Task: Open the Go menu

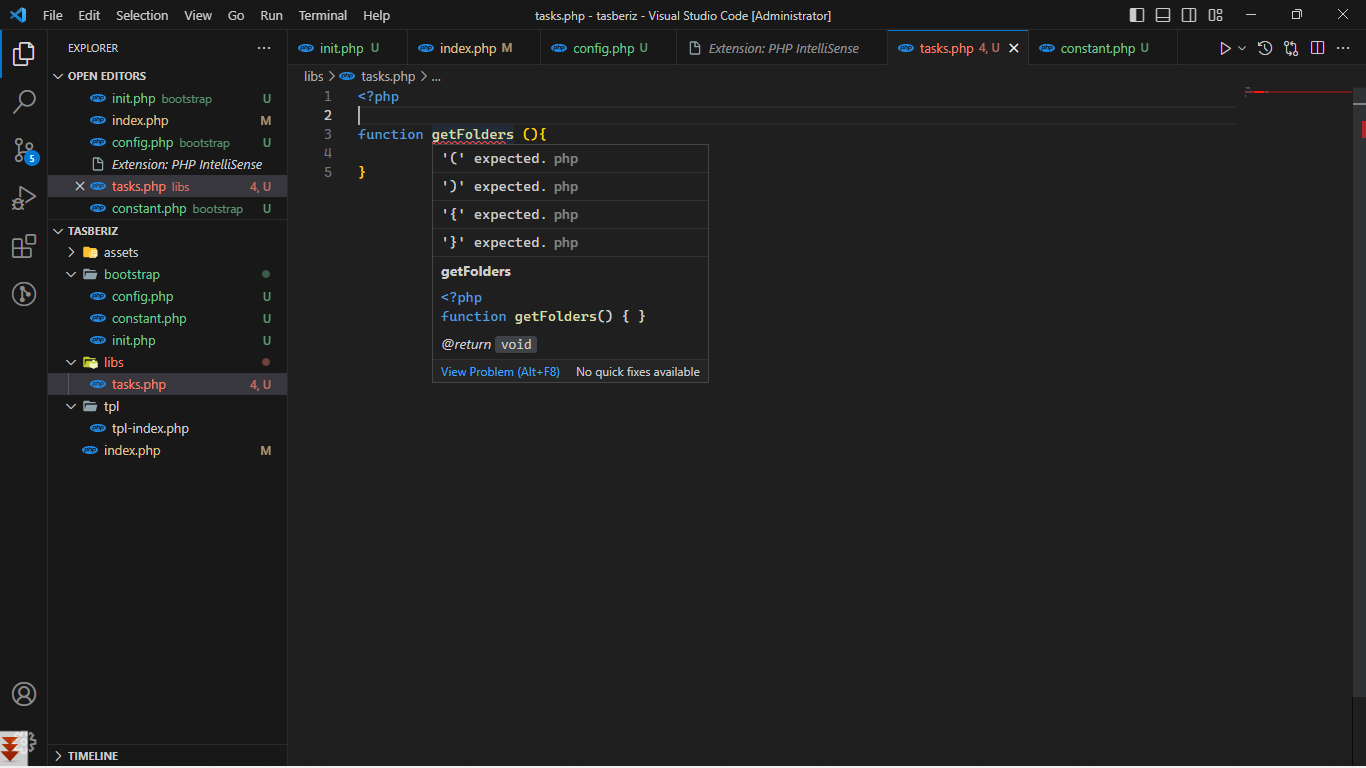Action: pyautogui.click(x=236, y=15)
